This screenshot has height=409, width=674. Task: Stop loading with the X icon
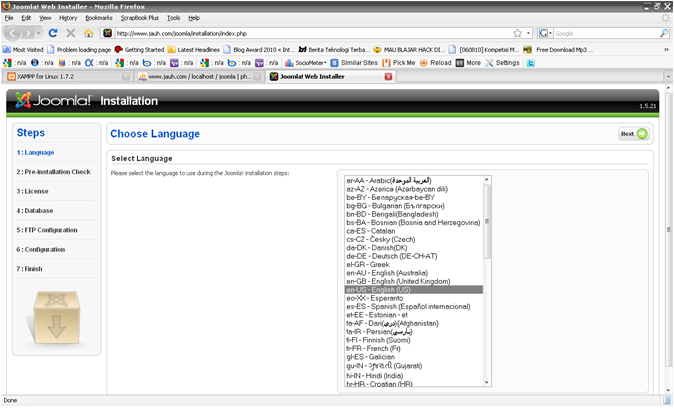[x=71, y=33]
